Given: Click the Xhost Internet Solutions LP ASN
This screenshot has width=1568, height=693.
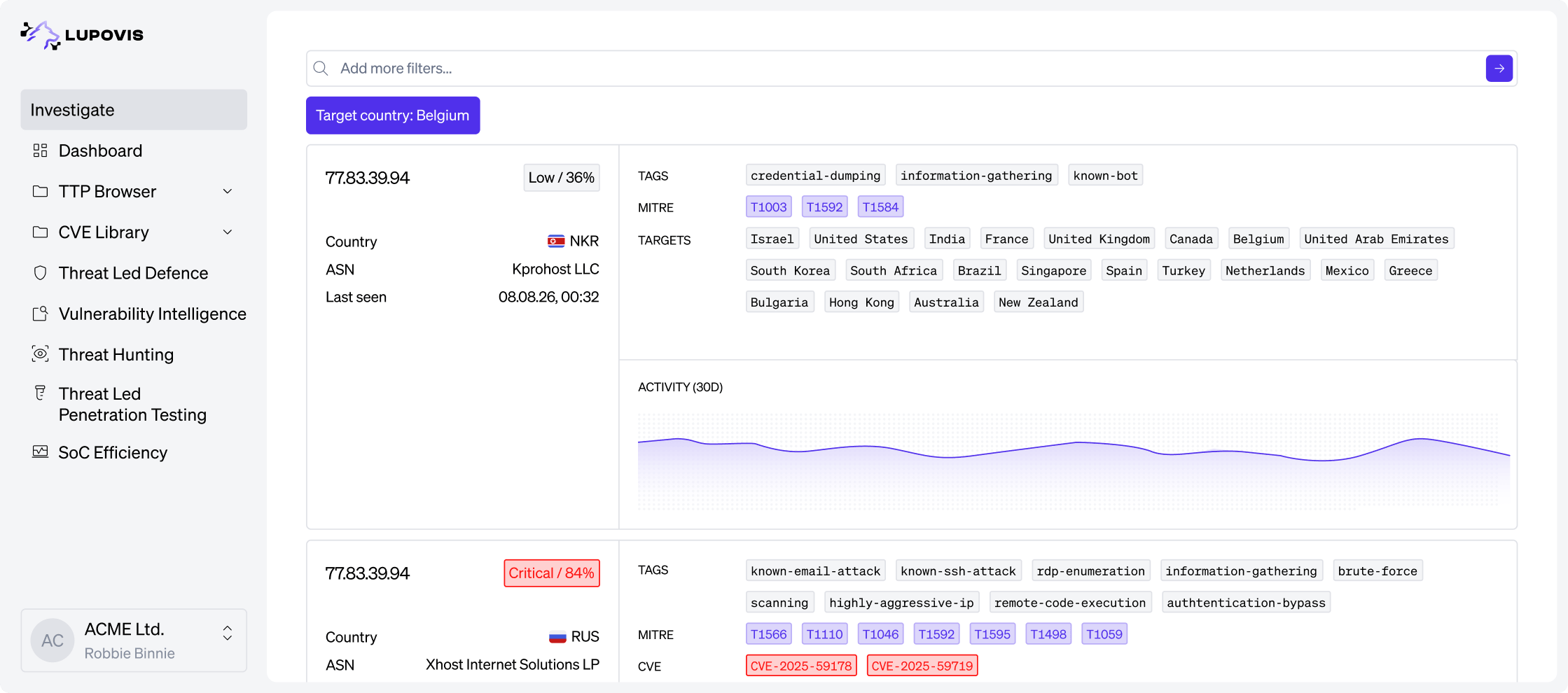Looking at the screenshot, I should [513, 664].
